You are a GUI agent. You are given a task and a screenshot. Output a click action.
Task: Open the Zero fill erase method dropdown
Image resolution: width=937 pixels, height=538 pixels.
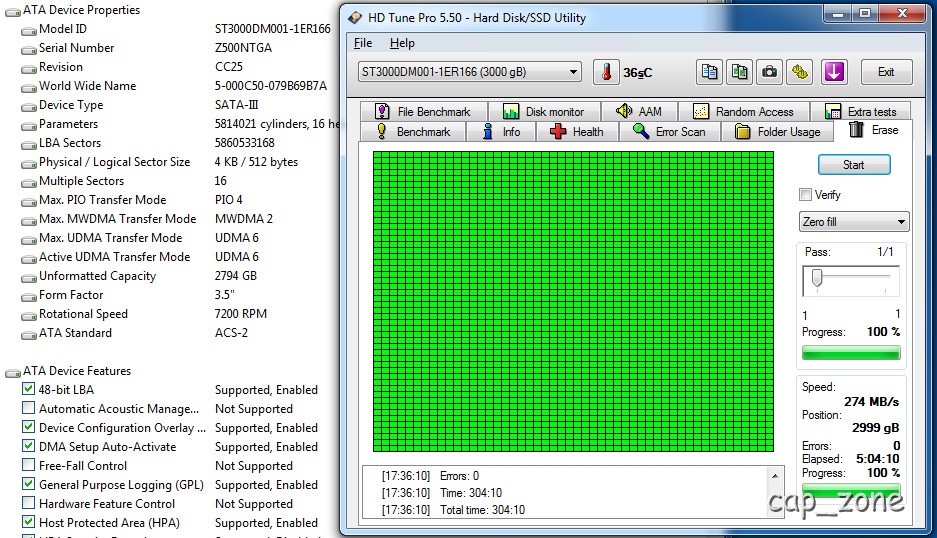(854, 222)
